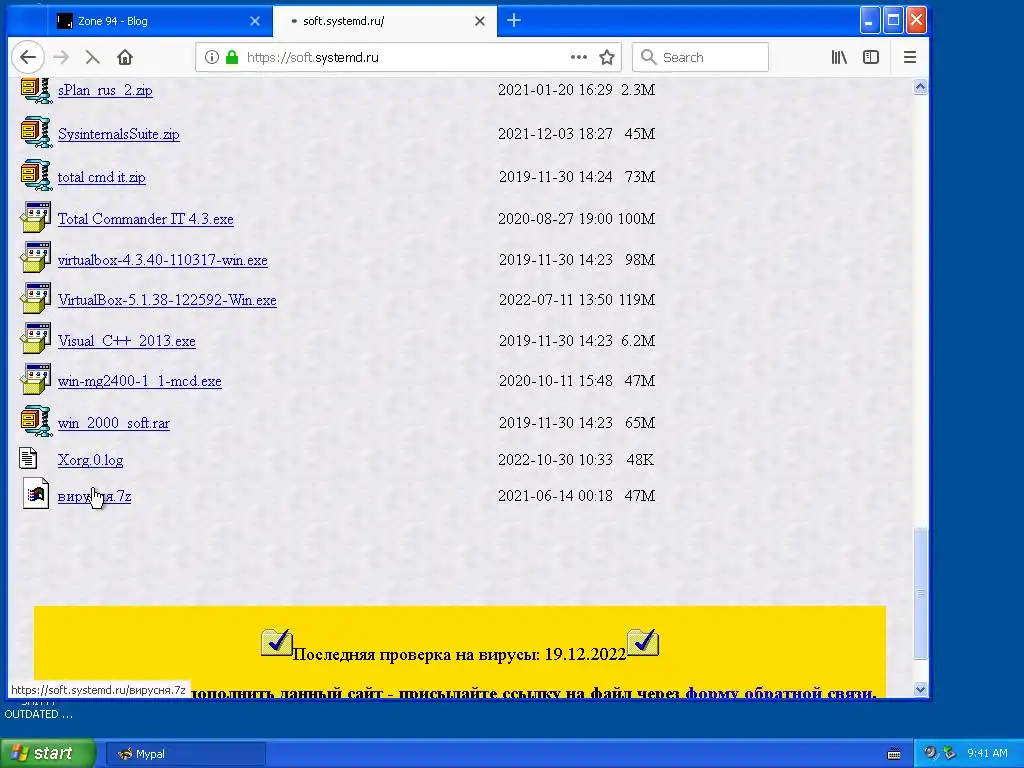The width and height of the screenshot is (1024, 768).
Task: Download Total Commander IT 4.3.exe
Action: 146,219
